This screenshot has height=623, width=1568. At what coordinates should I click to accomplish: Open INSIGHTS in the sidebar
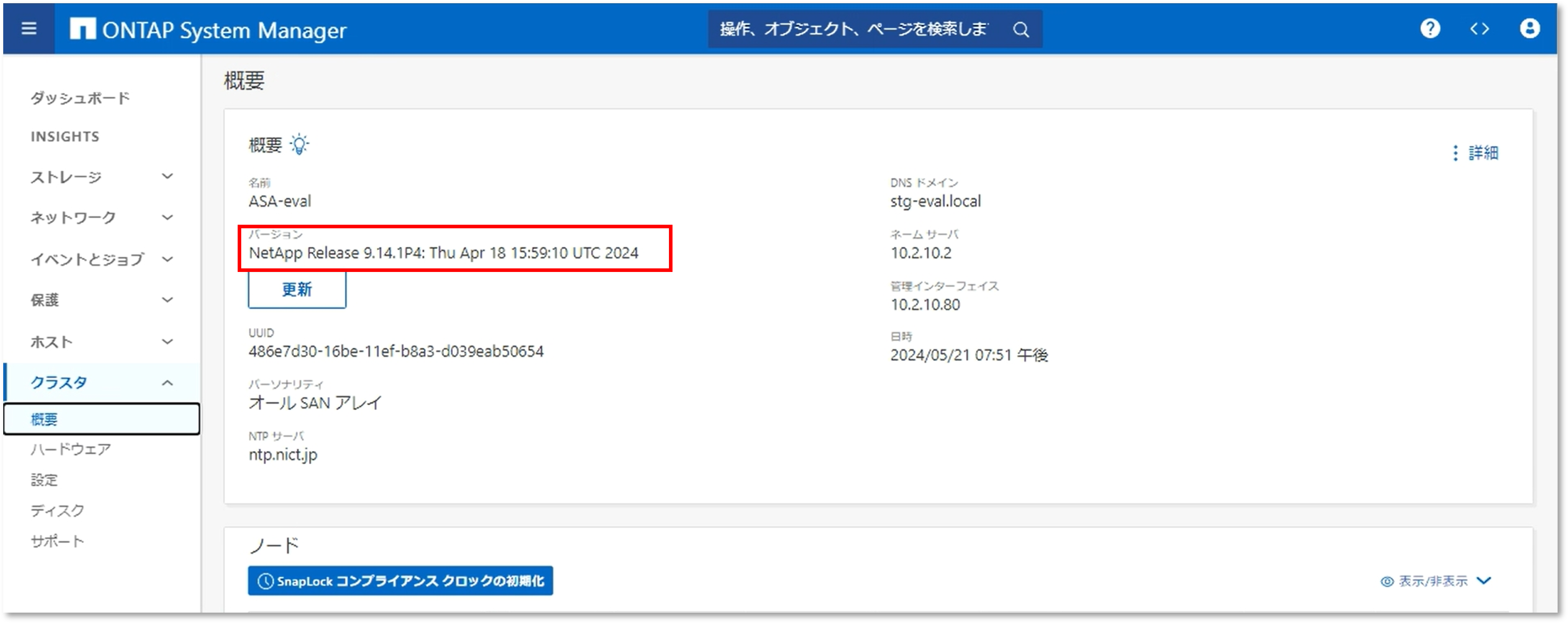(x=65, y=137)
